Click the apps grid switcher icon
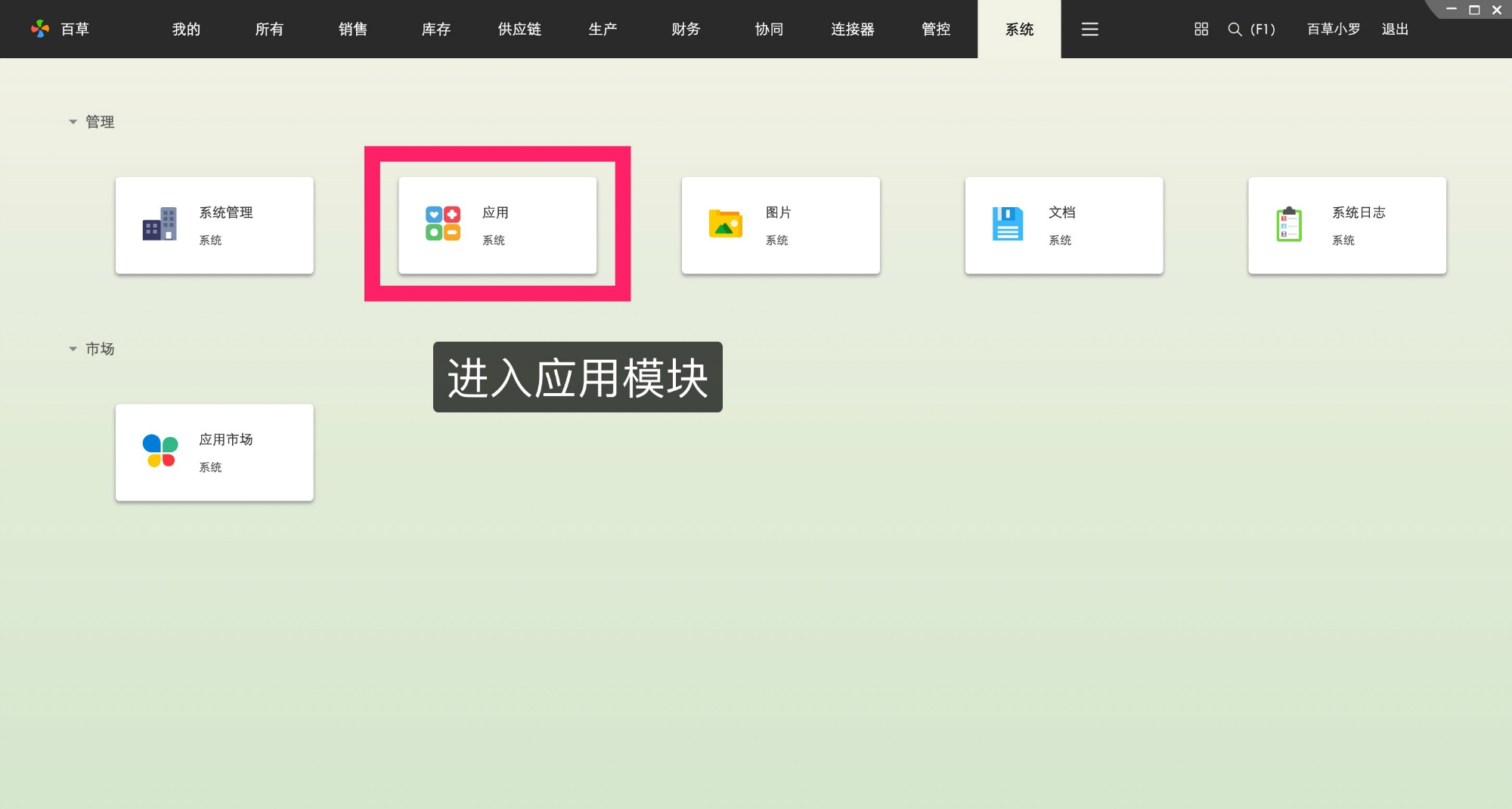Screen dimensions: 1512x809 coord(1200,29)
